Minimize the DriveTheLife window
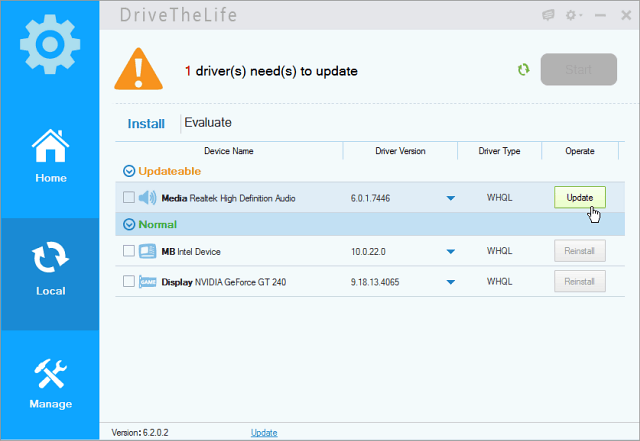The image size is (640, 441). (x=600, y=16)
